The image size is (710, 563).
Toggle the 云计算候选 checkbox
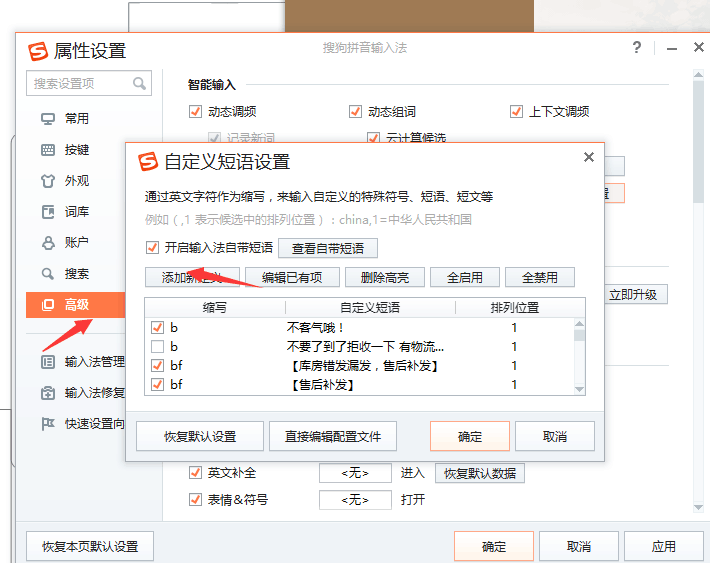coord(374,137)
